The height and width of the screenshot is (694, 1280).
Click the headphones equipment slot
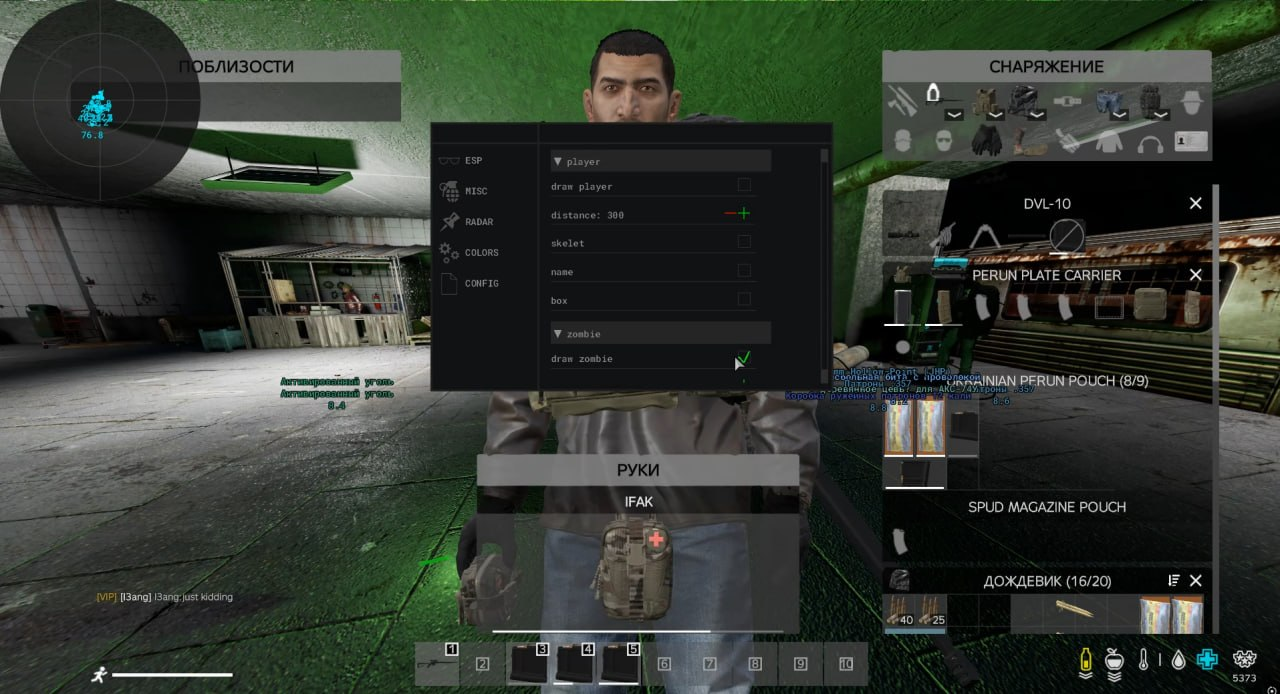[1151, 142]
